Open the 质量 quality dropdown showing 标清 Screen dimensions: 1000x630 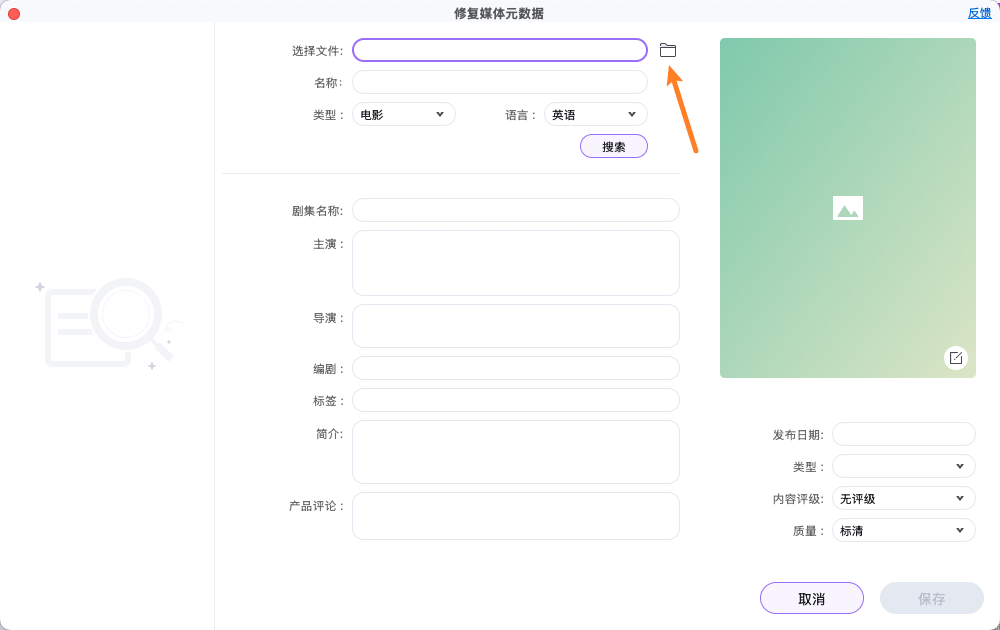click(x=903, y=529)
